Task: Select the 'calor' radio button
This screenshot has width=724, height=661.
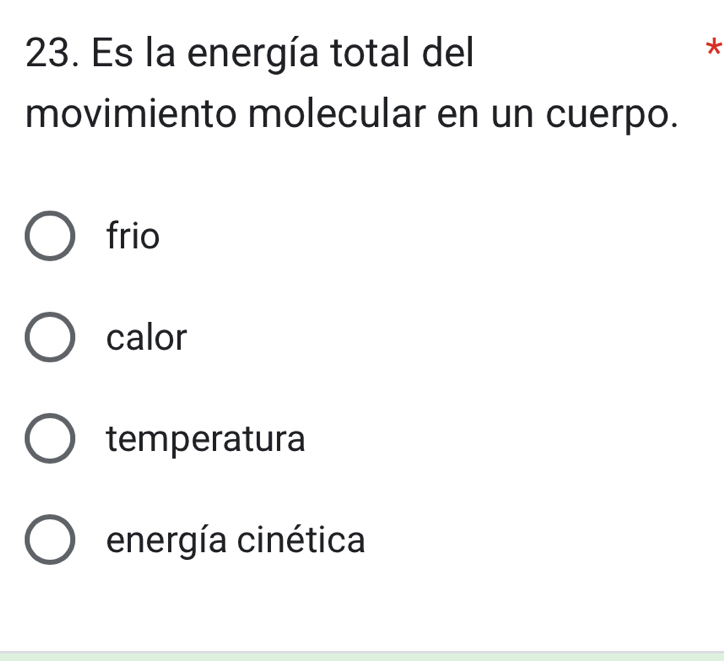Action: tap(49, 338)
